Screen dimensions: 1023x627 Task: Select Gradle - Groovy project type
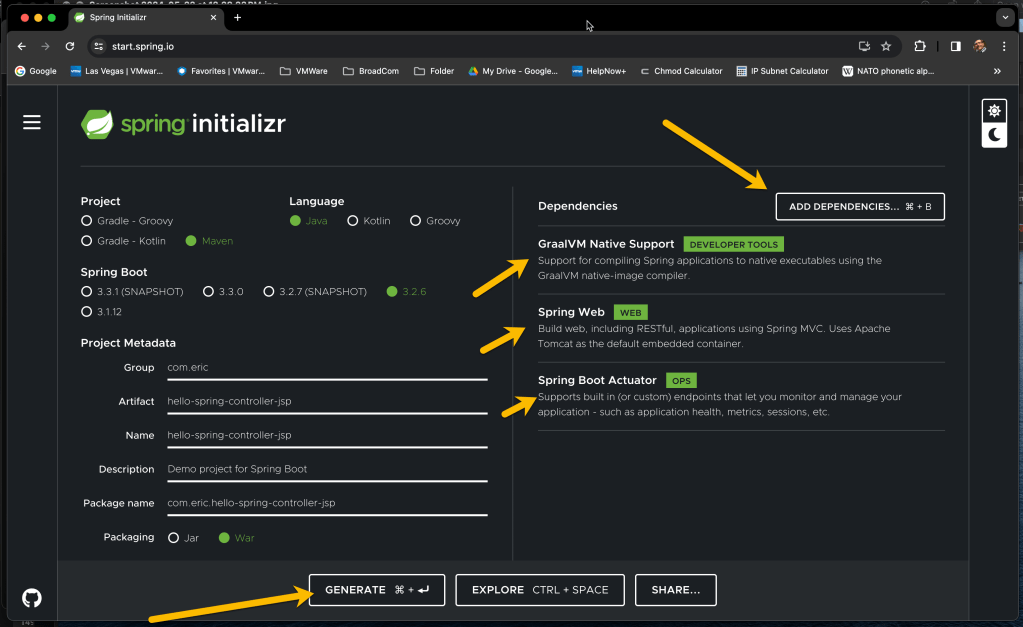click(x=87, y=221)
